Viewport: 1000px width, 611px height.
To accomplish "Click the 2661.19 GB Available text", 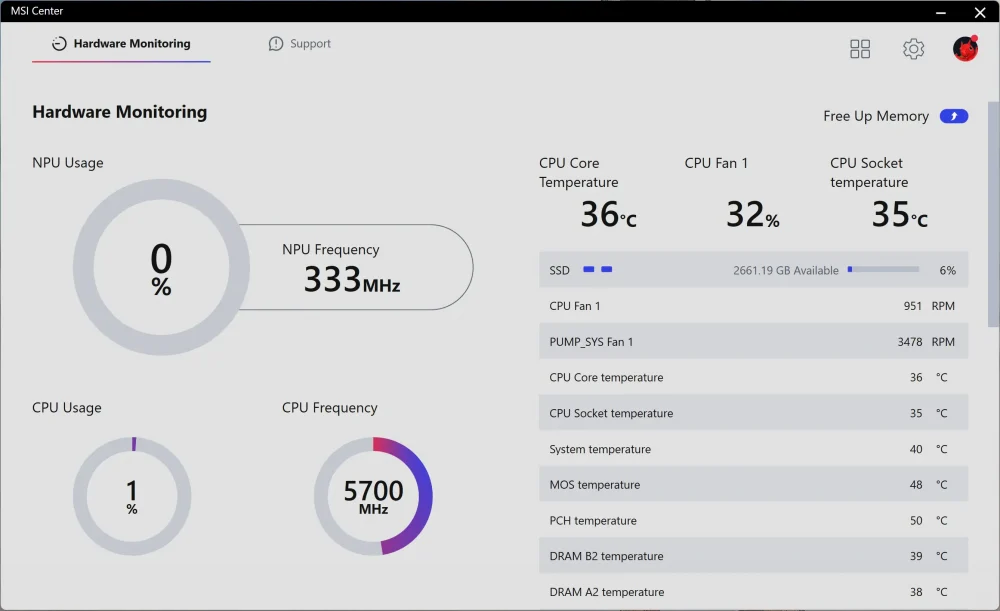I will click(x=786, y=270).
